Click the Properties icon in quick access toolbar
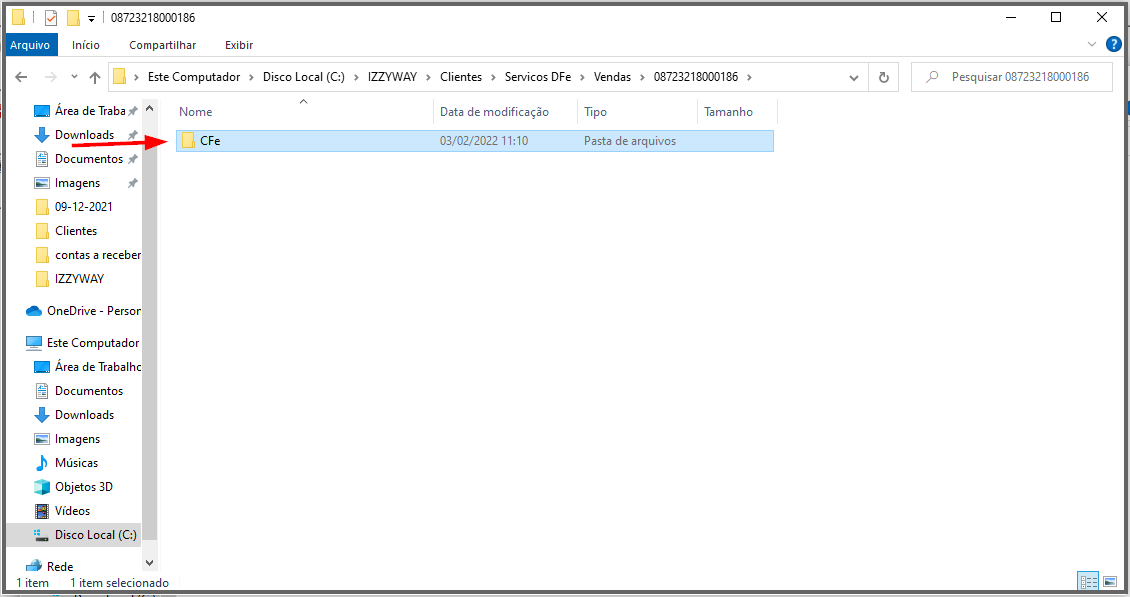 (x=51, y=18)
